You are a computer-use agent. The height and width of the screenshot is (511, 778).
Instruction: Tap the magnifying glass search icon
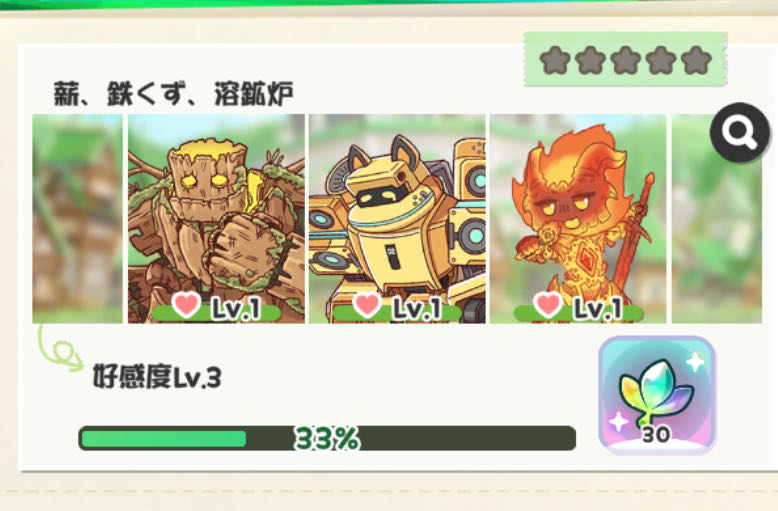pyautogui.click(x=740, y=132)
